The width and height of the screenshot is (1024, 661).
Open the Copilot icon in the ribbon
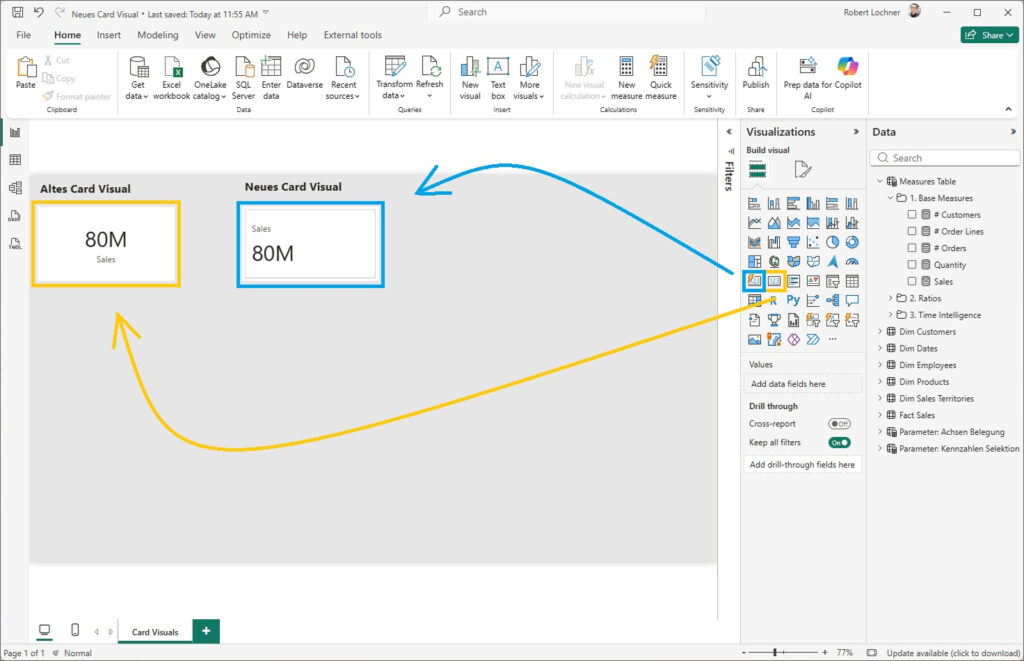pos(848,68)
